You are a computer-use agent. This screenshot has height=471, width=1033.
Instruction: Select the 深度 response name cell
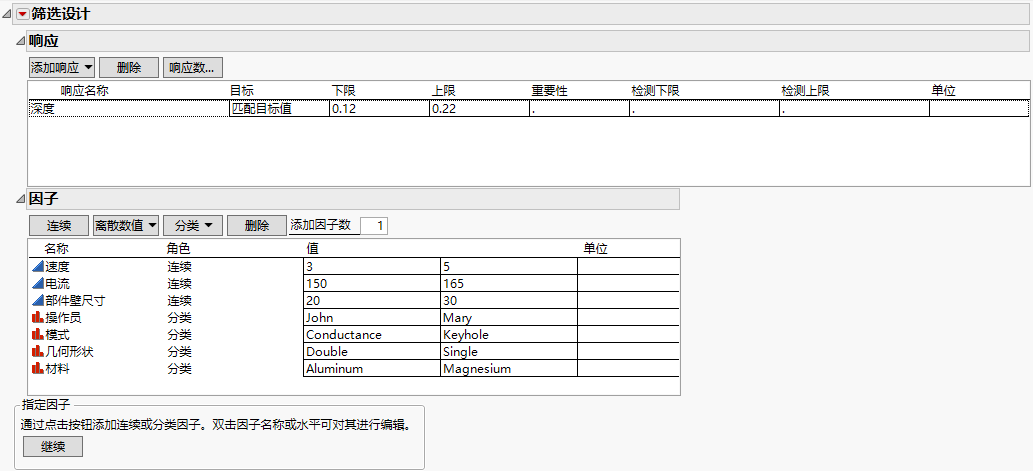point(128,109)
